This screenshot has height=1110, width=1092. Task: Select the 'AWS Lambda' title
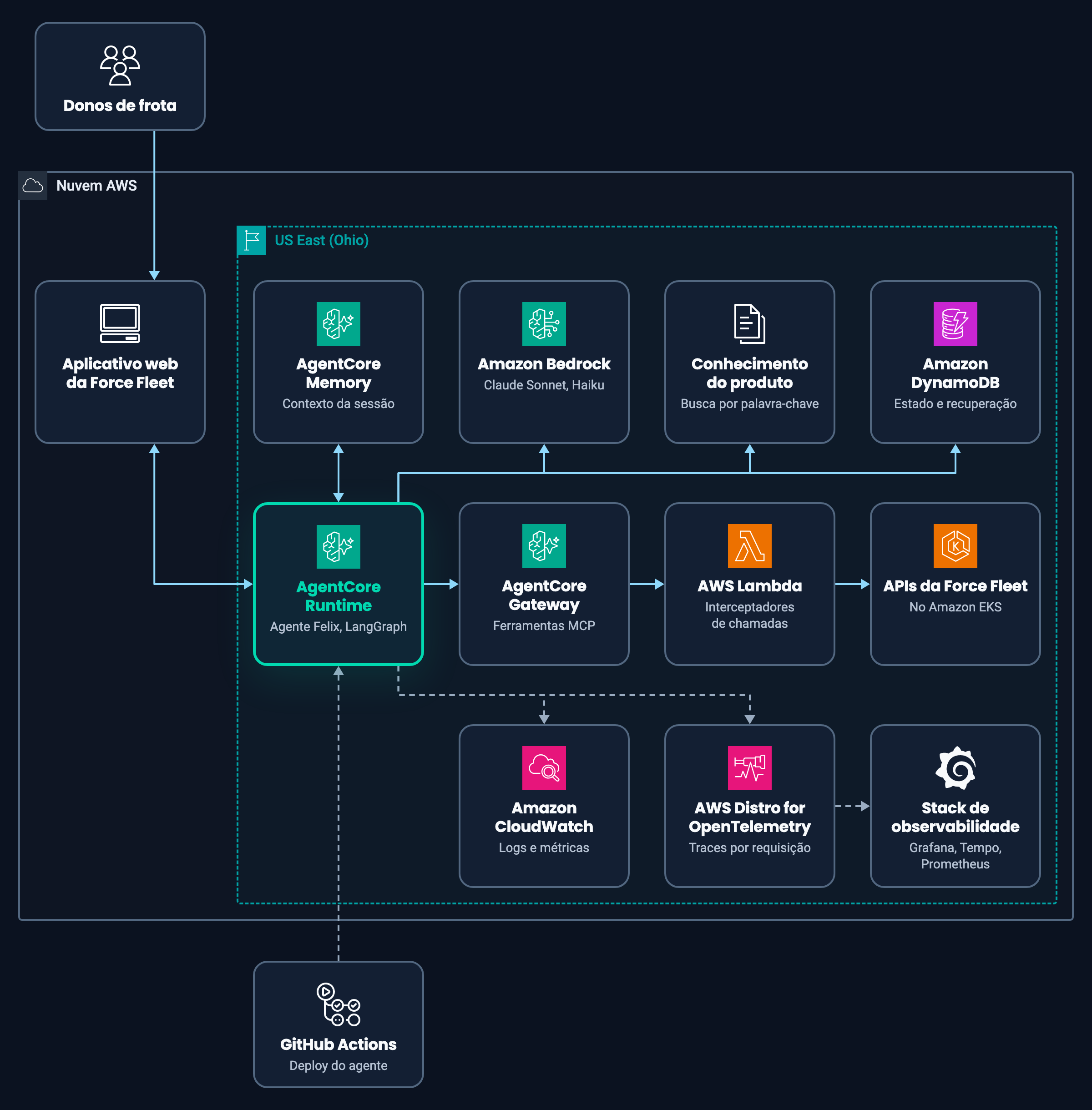(749, 586)
